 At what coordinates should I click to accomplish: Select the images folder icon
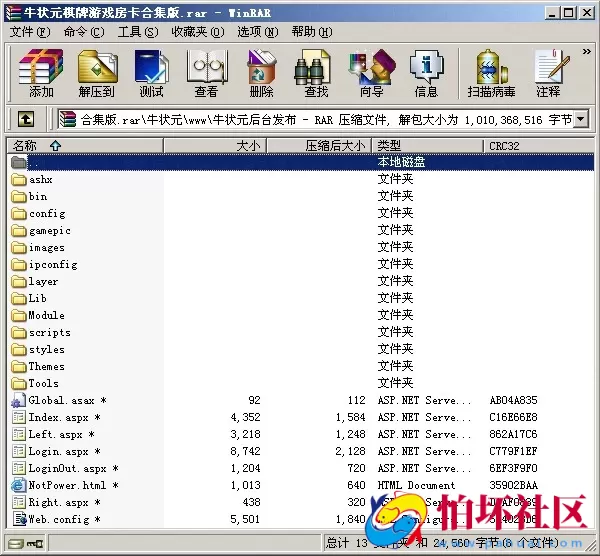click(x=18, y=248)
